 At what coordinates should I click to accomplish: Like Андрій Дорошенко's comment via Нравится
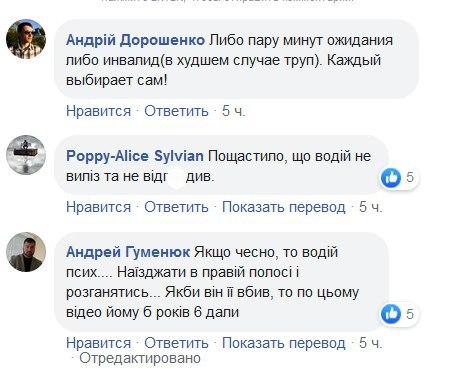98,111
